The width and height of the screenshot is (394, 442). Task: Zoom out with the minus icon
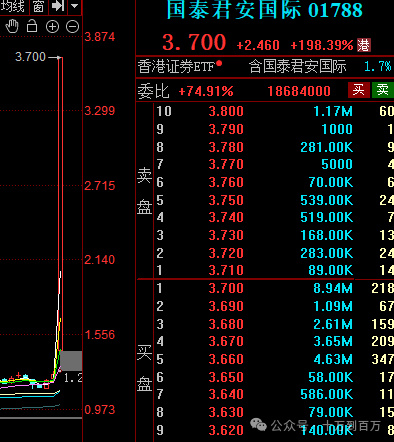72,27
